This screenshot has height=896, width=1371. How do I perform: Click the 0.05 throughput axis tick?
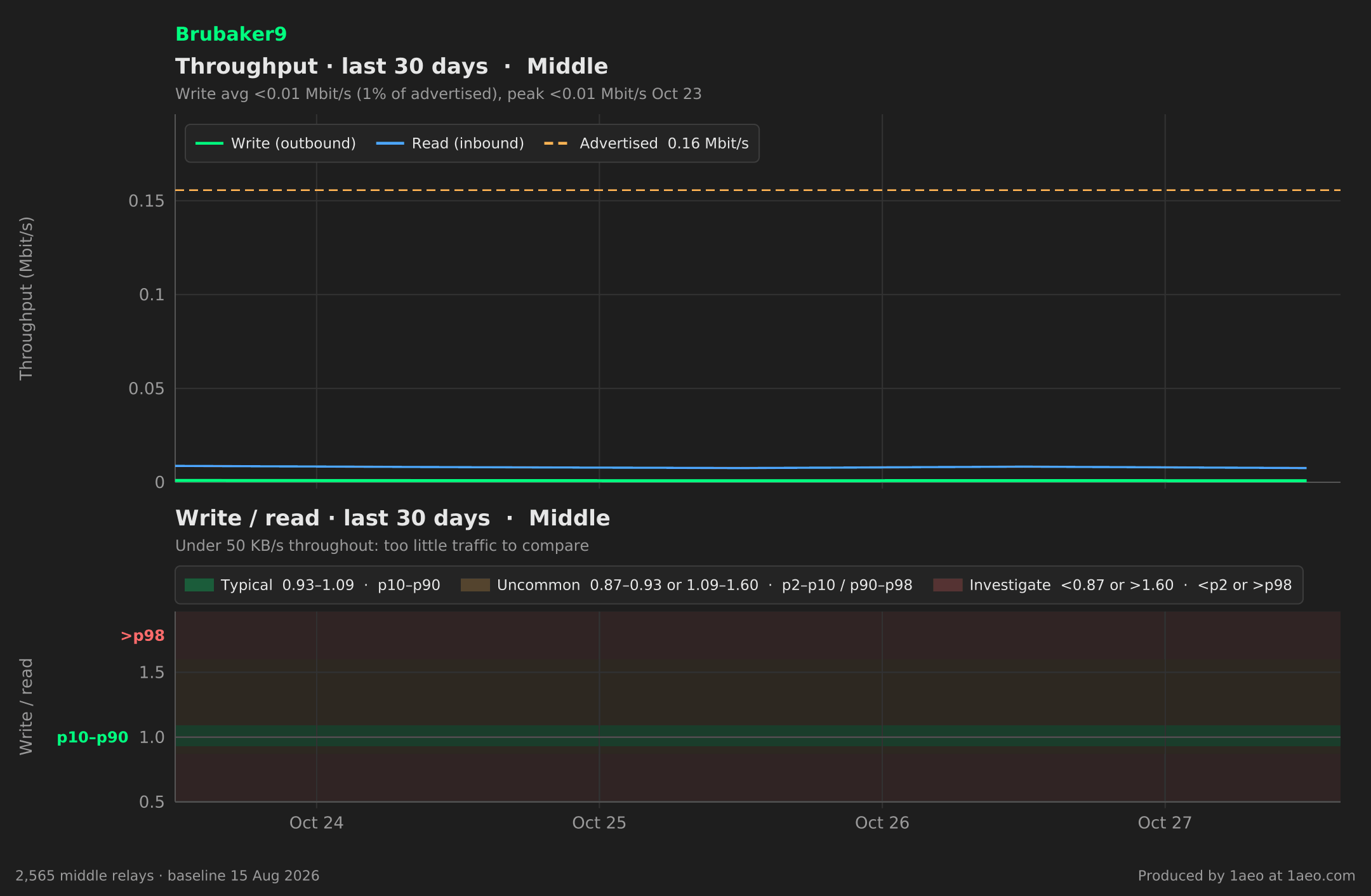pyautogui.click(x=147, y=388)
